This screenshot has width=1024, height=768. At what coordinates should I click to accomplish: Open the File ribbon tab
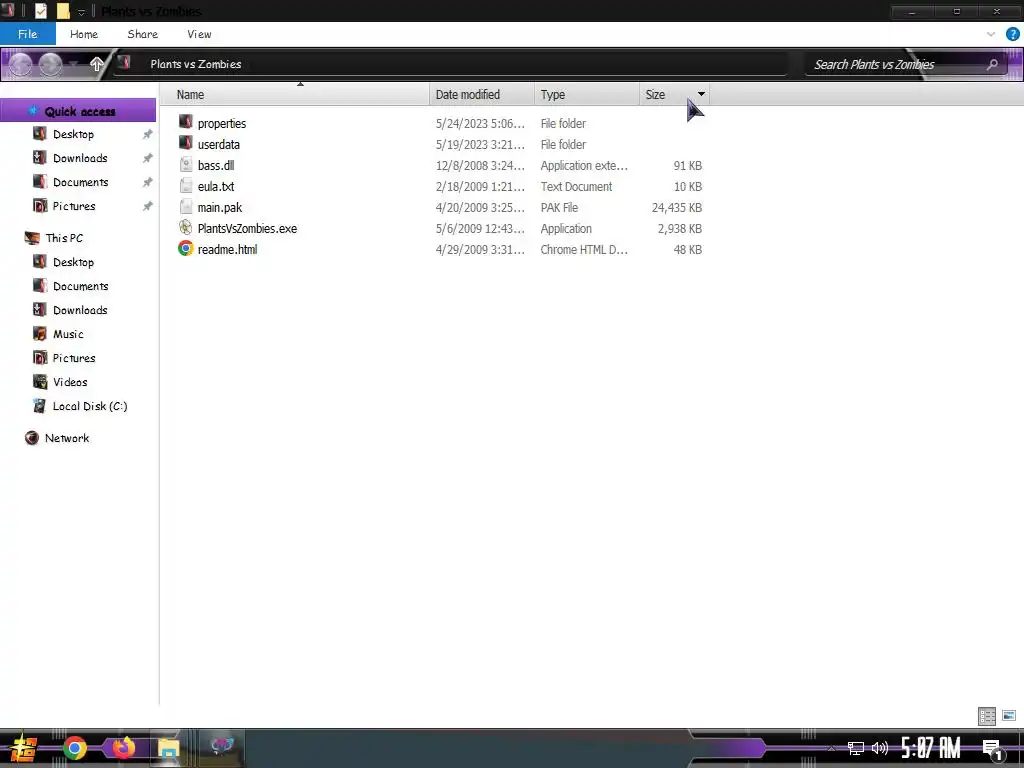pyautogui.click(x=27, y=34)
